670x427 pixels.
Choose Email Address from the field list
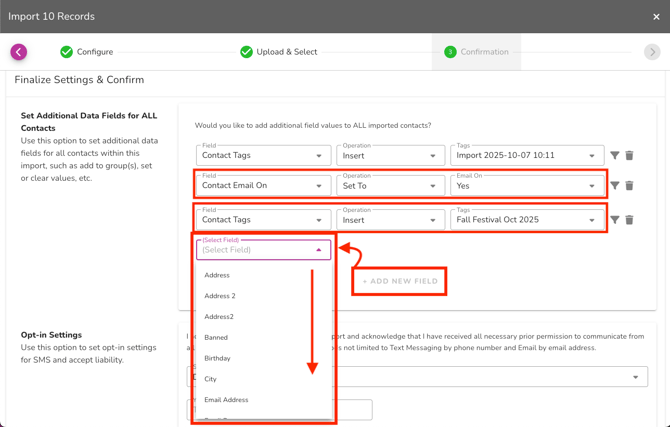click(226, 400)
